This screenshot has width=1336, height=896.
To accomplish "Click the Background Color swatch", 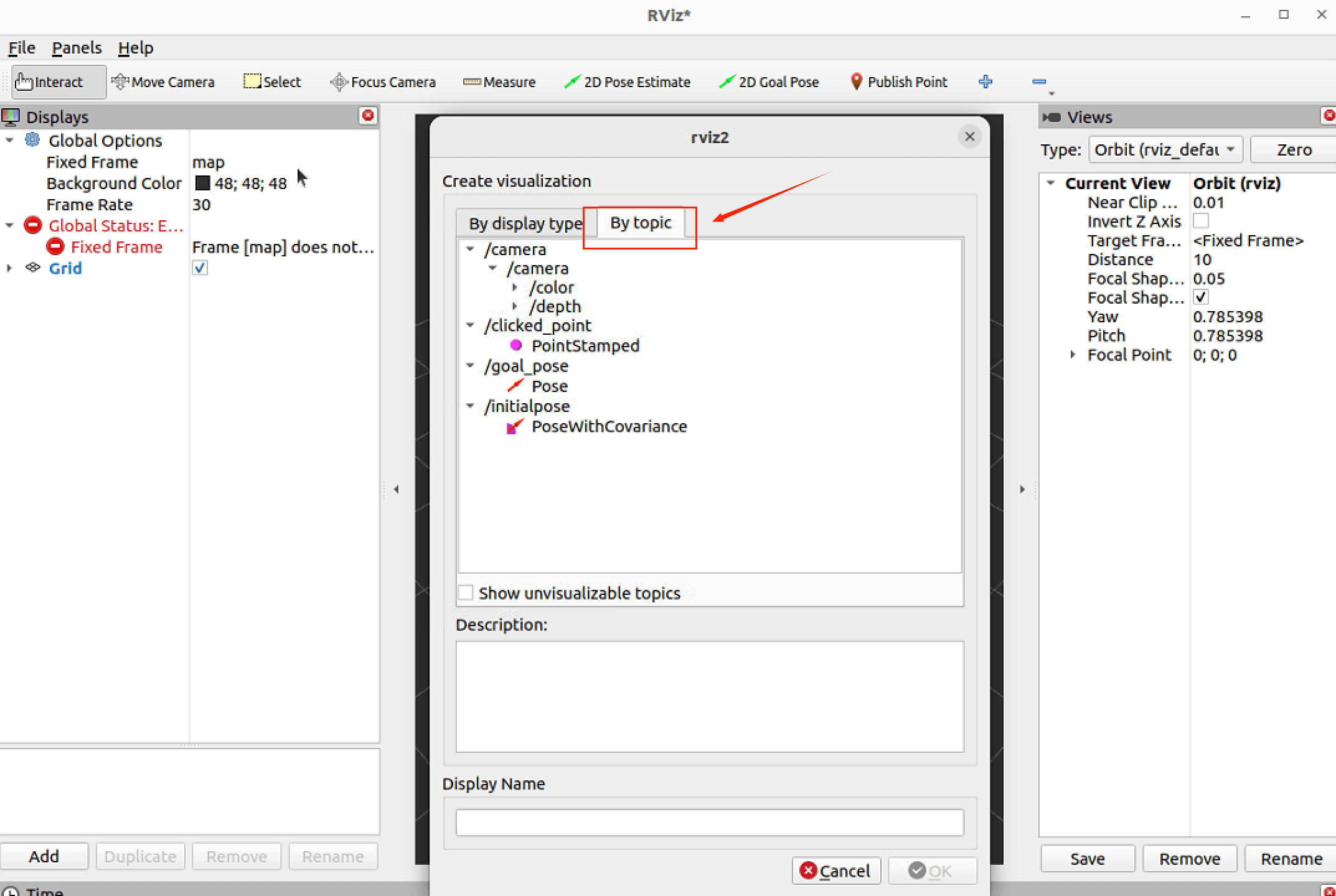I will pyautogui.click(x=202, y=184).
